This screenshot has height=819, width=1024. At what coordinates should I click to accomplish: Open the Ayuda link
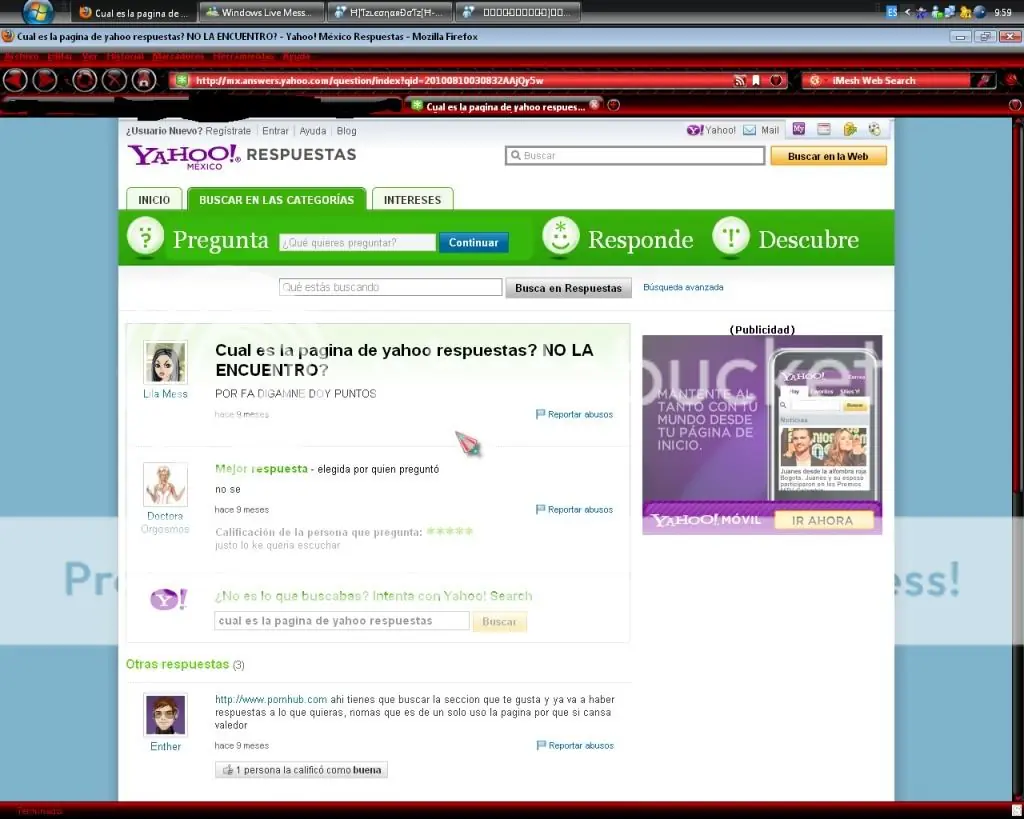[x=313, y=131]
